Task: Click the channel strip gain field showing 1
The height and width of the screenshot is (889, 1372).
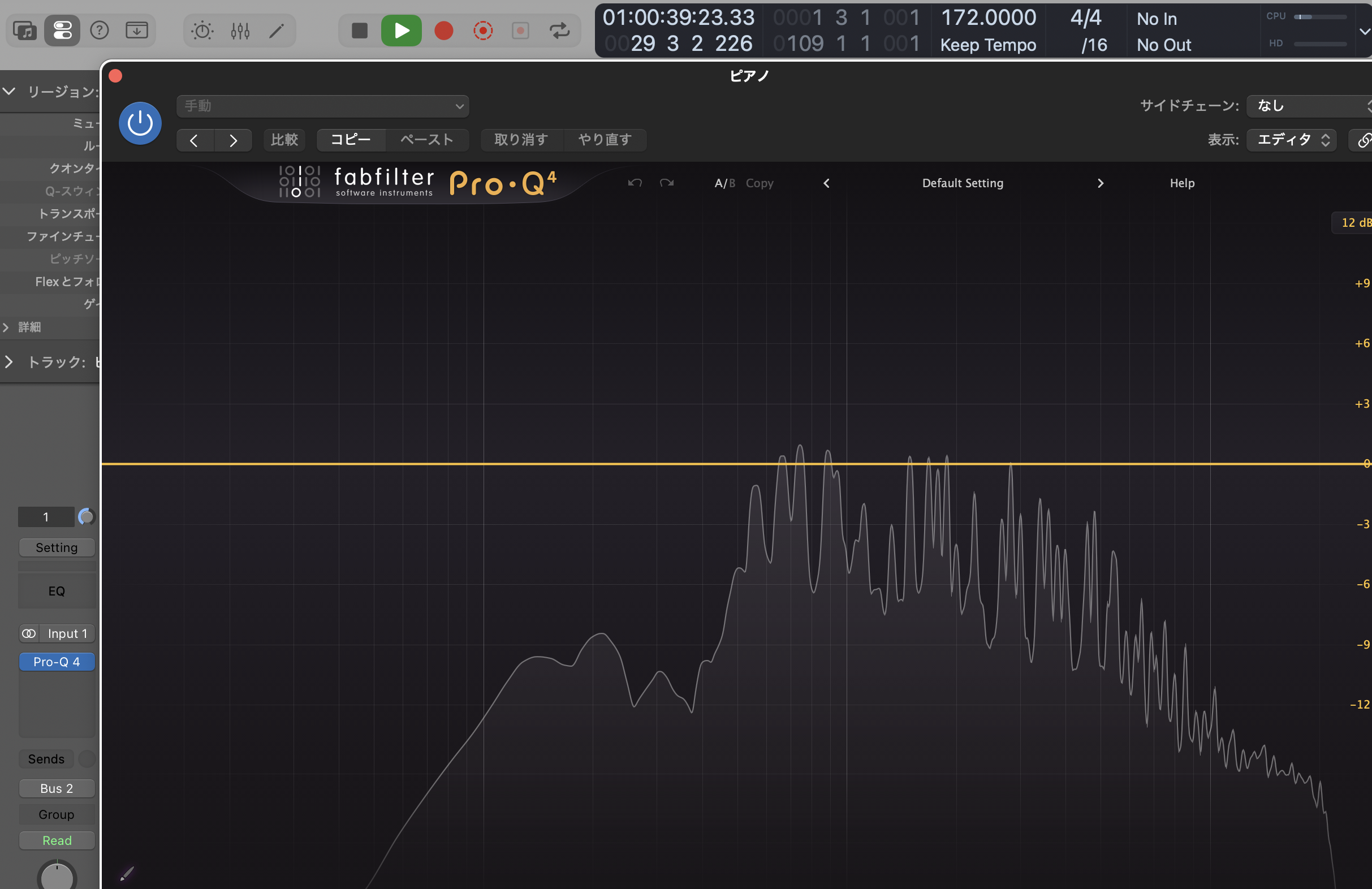Action: [46, 517]
